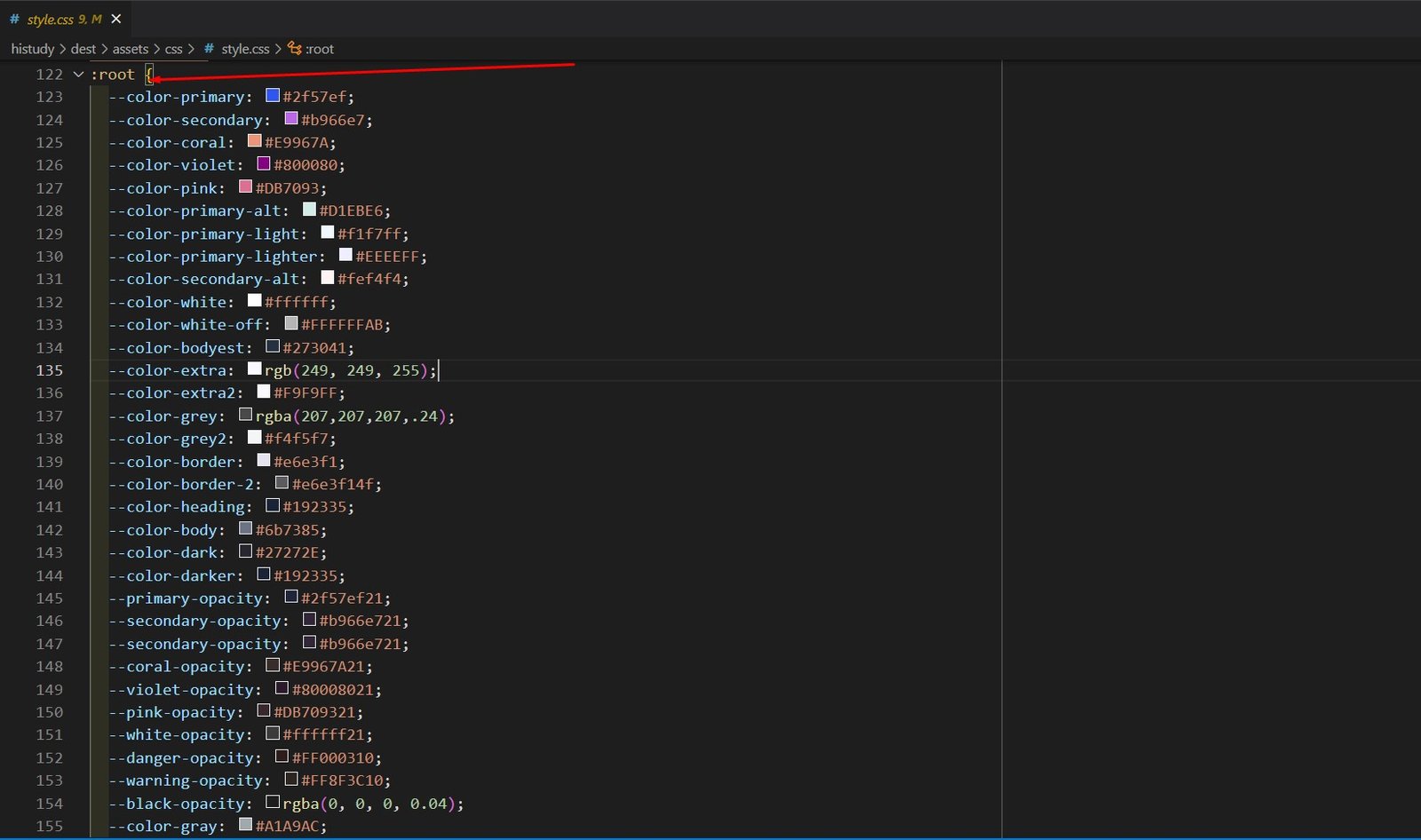
Task: Collapse the :root rule with the fold chevron
Action: tap(77, 75)
